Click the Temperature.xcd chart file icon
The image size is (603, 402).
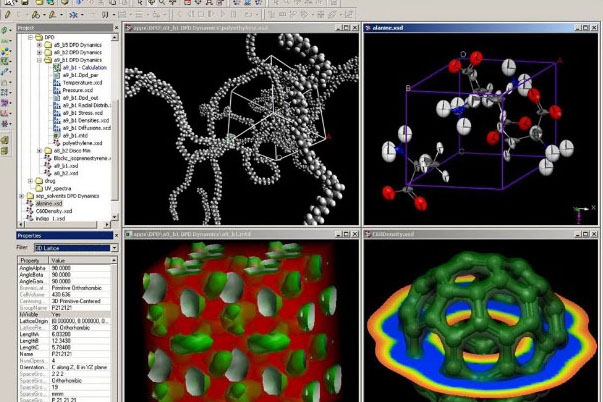[x=57, y=82]
